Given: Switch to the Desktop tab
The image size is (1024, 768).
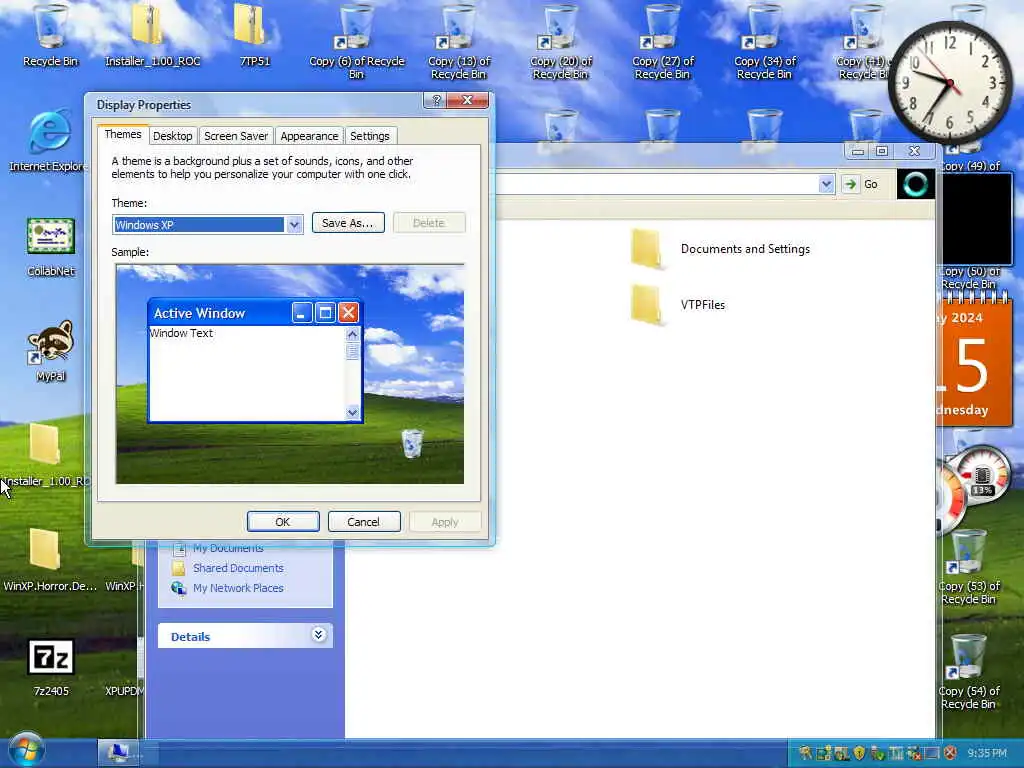Looking at the screenshot, I should (172, 136).
